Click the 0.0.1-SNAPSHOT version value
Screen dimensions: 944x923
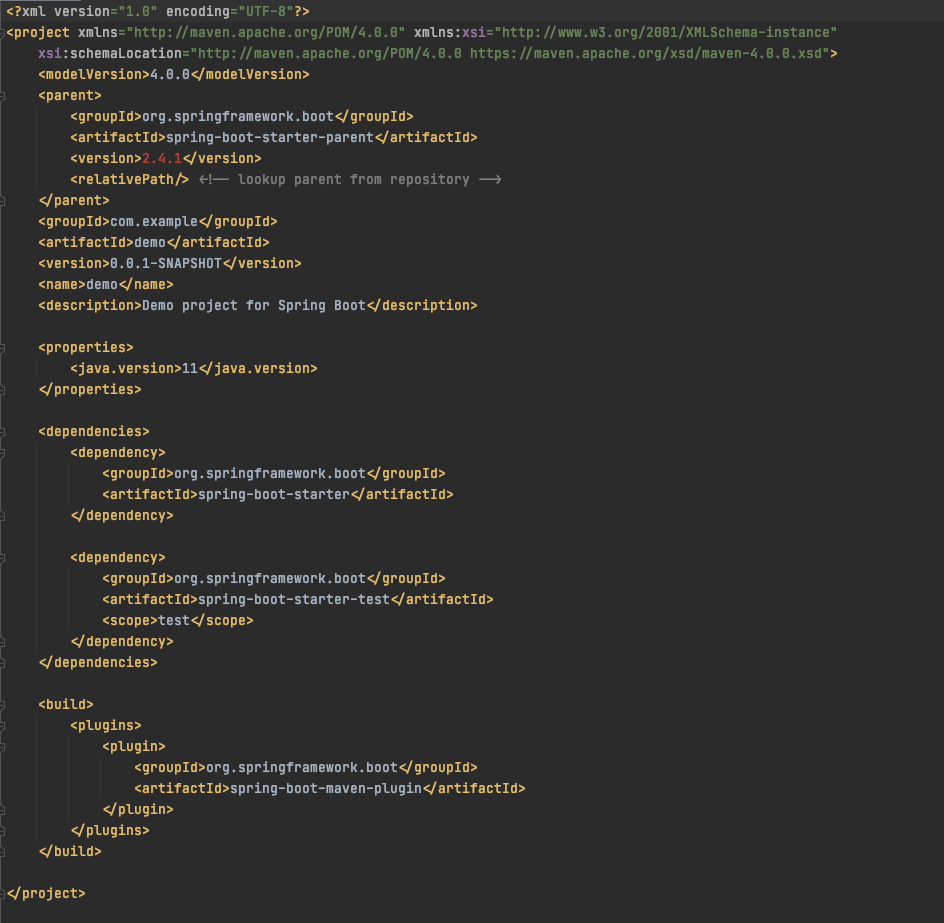tap(166, 264)
